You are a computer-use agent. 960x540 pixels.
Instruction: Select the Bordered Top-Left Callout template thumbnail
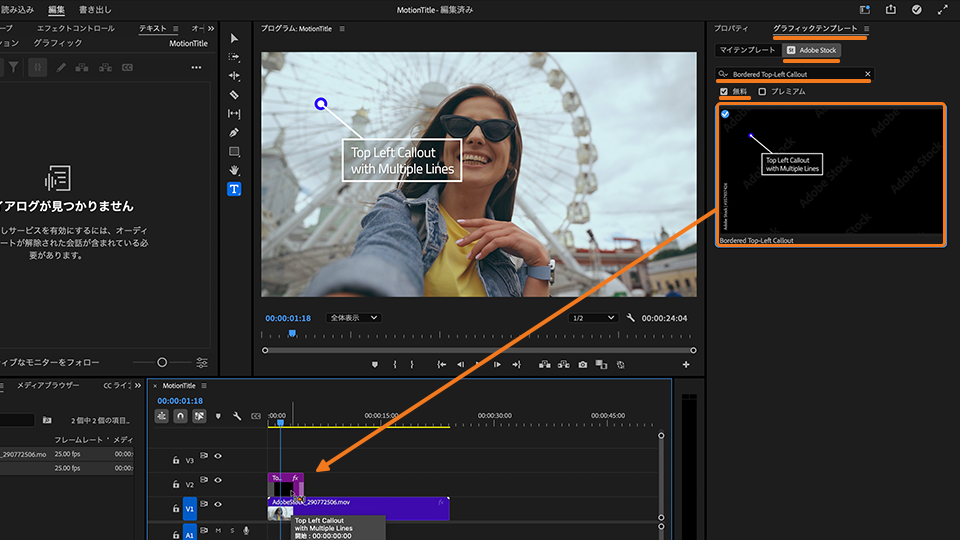tap(830, 170)
